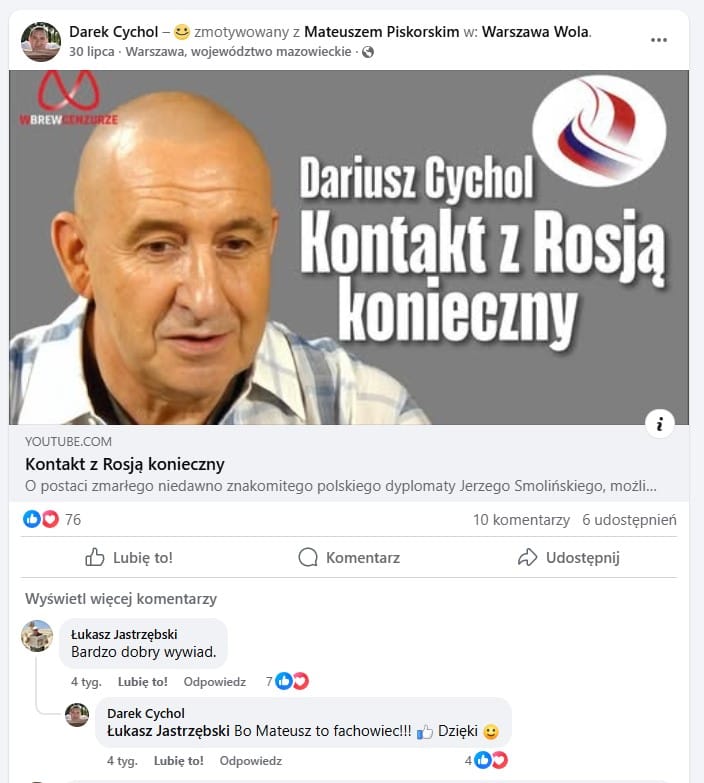Open Mateuszem Piskorskim tagged profile link
This screenshot has height=783, width=704.
[x=381, y=32]
